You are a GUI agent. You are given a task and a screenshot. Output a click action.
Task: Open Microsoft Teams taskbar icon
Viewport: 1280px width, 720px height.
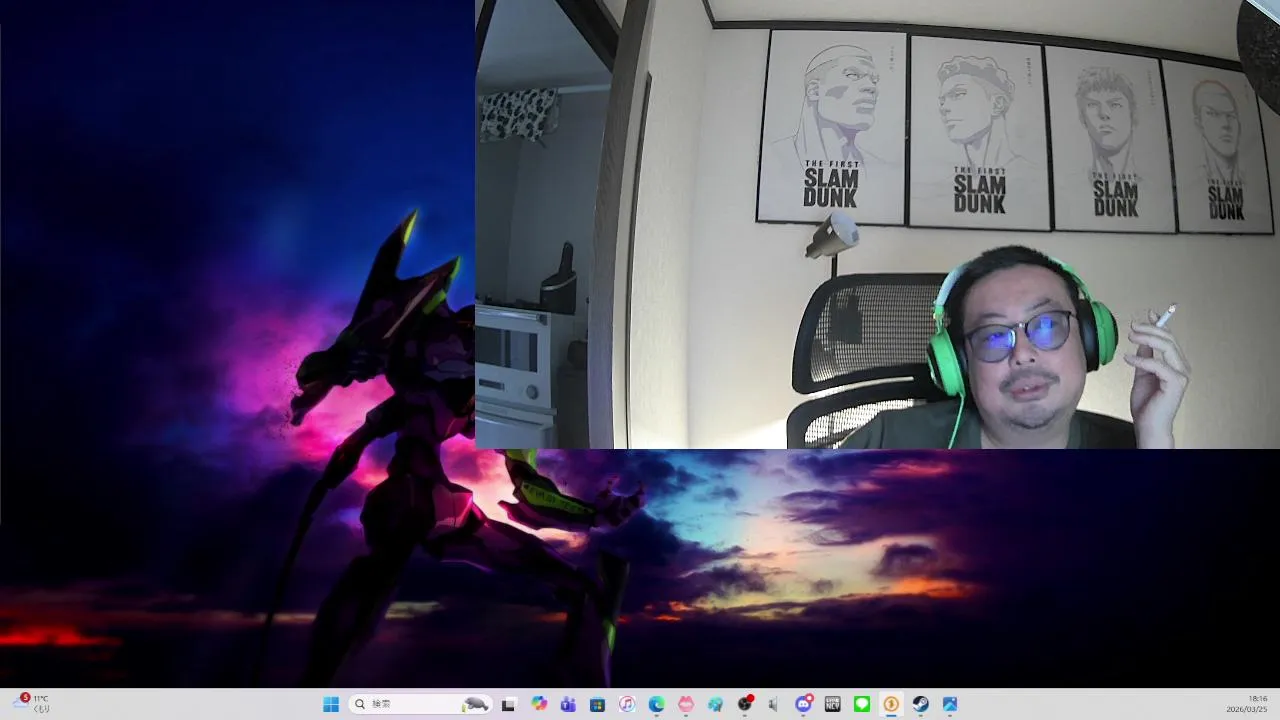[x=568, y=704]
